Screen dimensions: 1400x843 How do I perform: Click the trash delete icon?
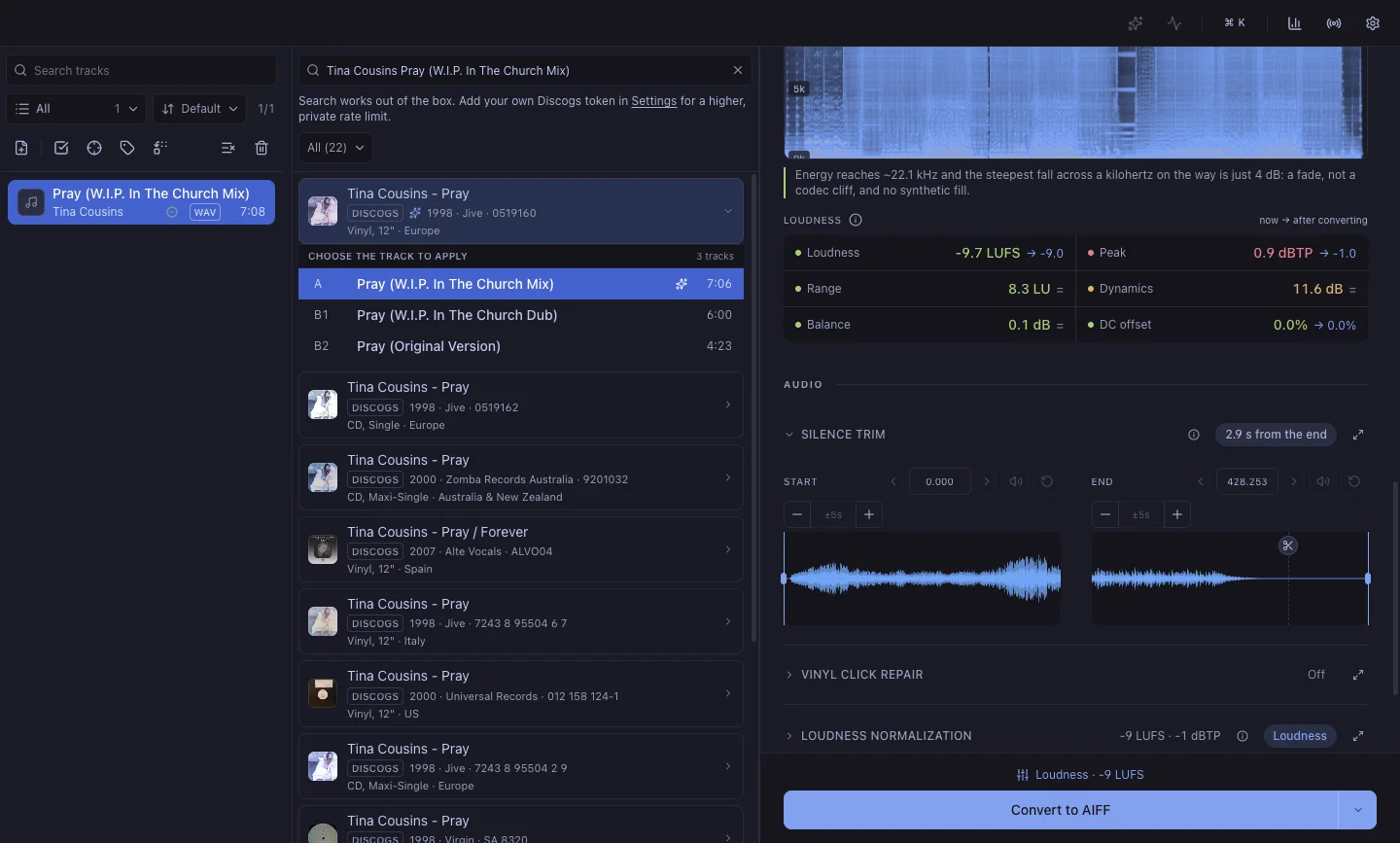(262, 148)
